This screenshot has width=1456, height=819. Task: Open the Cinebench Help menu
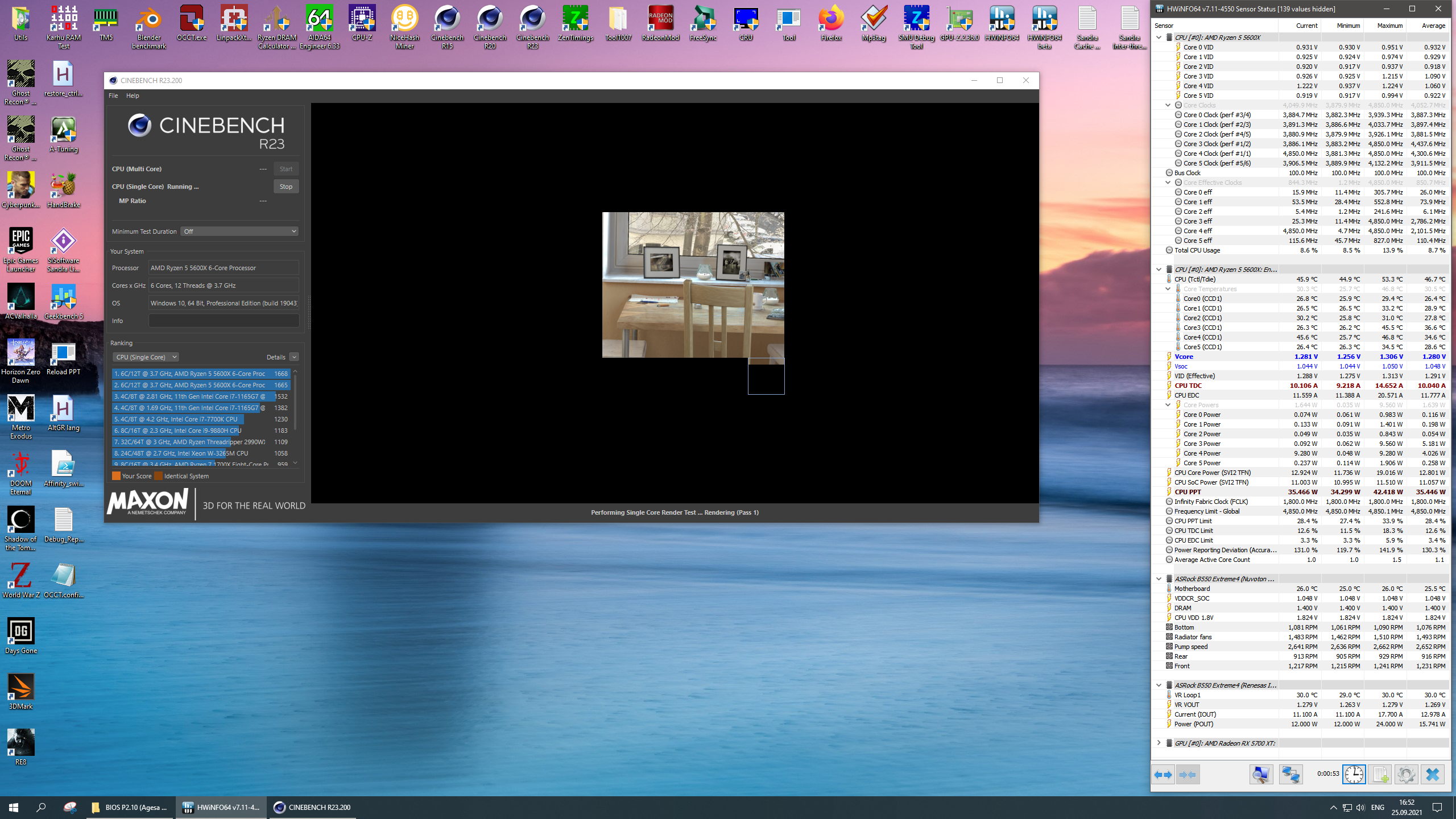[x=133, y=96]
